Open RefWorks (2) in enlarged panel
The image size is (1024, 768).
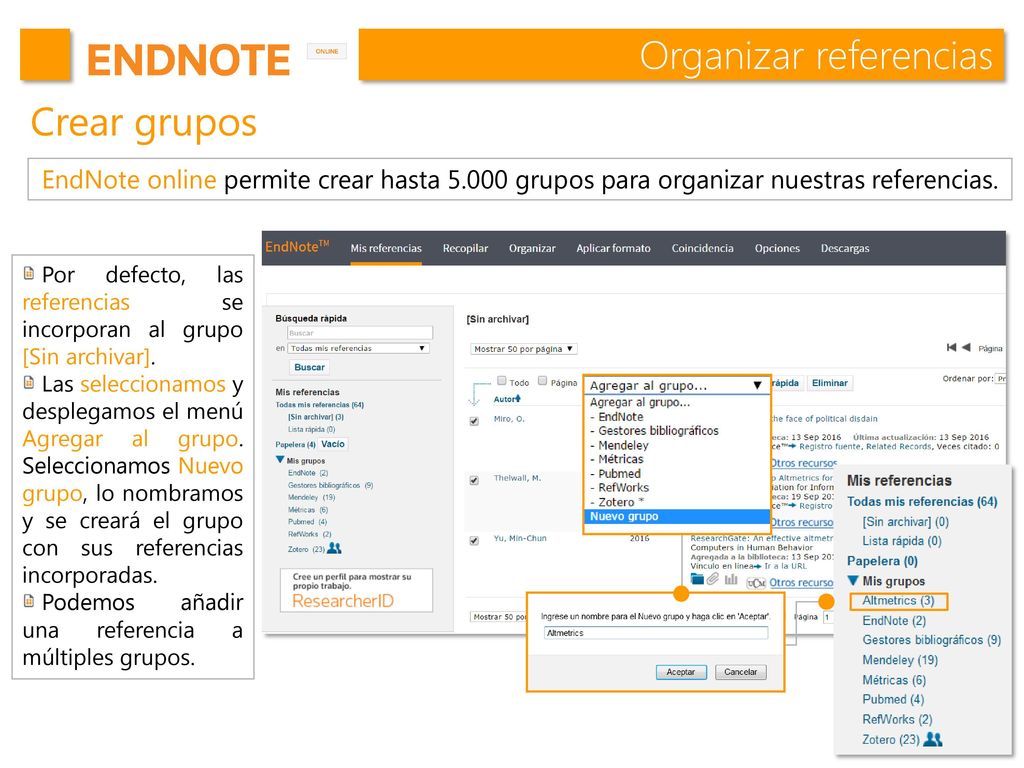pyautogui.click(x=897, y=719)
